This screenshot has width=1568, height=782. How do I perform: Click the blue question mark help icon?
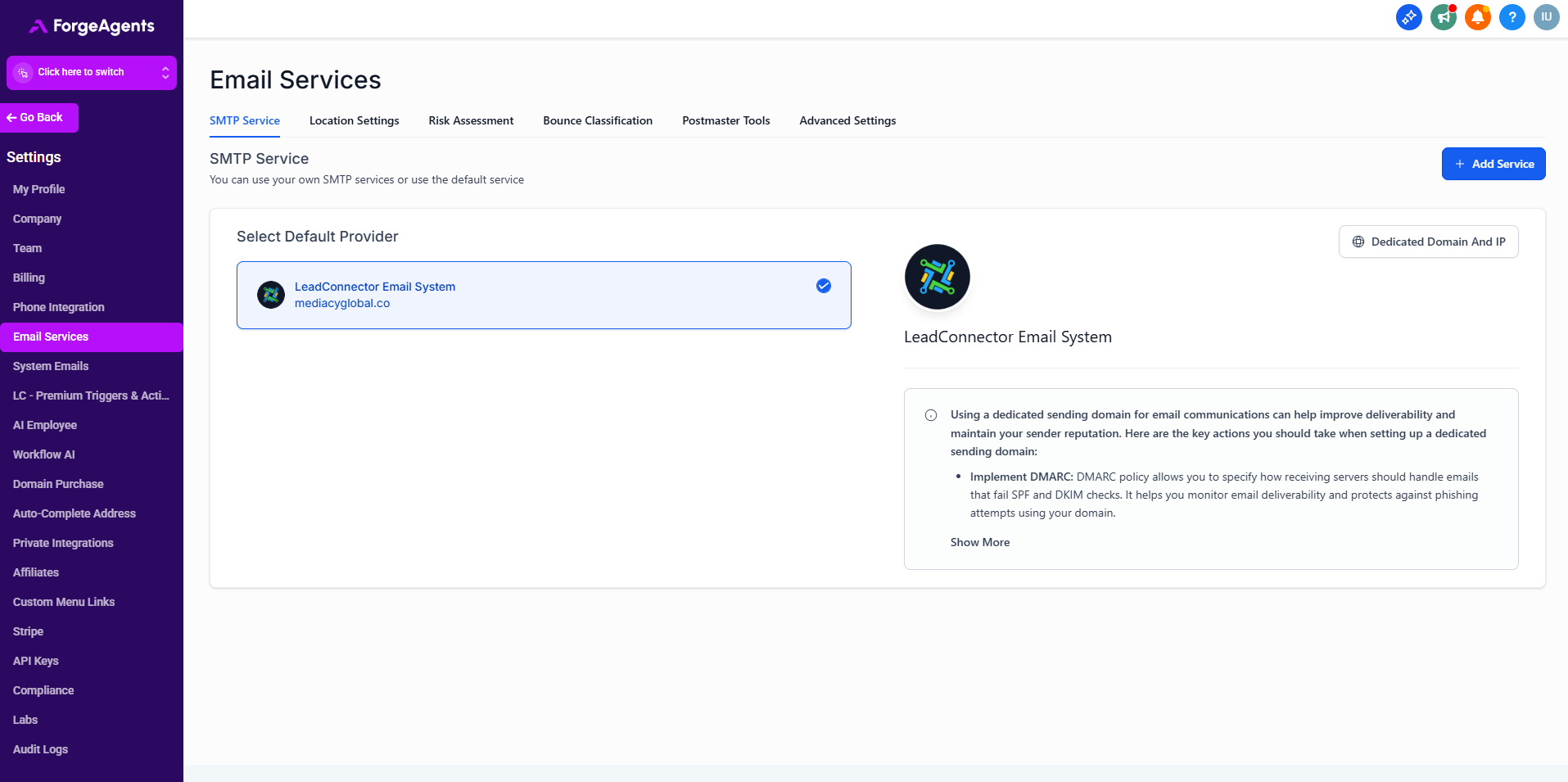[x=1512, y=17]
